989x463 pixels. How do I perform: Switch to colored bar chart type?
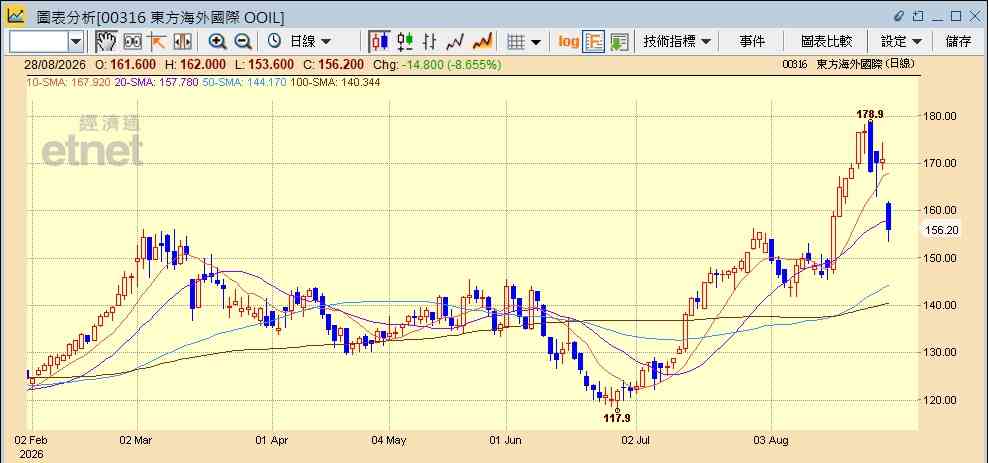click(405, 42)
